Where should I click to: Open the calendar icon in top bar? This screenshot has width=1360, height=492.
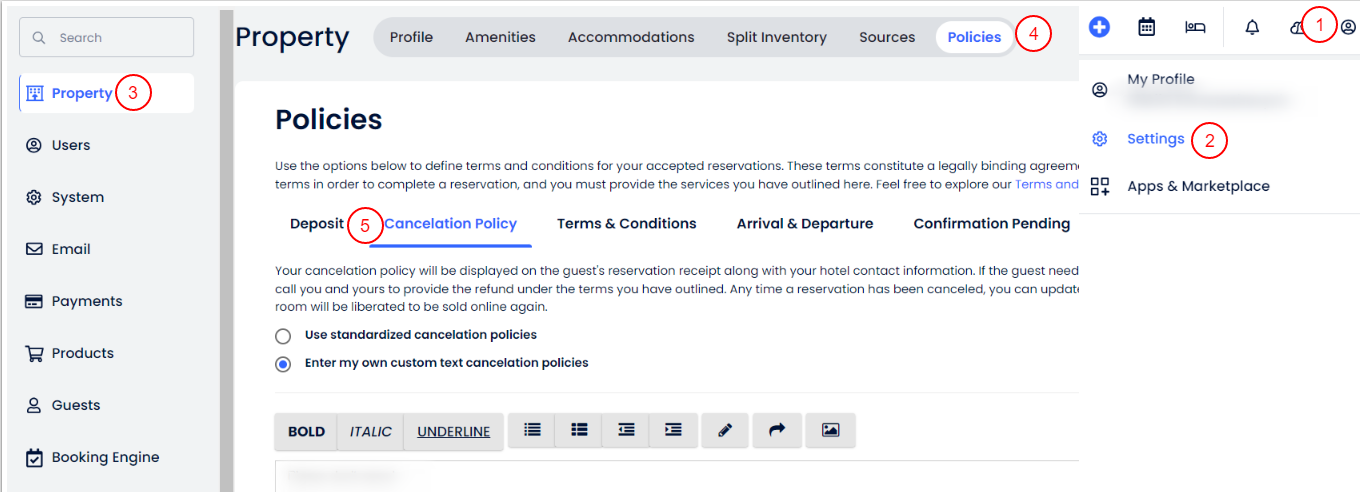click(x=1147, y=27)
